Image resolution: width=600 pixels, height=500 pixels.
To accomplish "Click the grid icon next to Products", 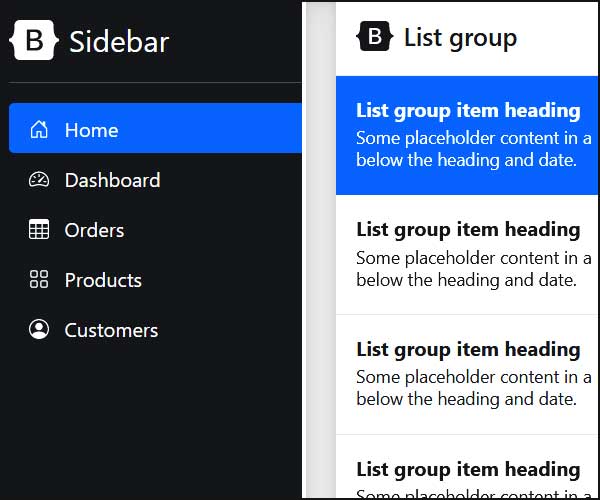I will point(39,279).
